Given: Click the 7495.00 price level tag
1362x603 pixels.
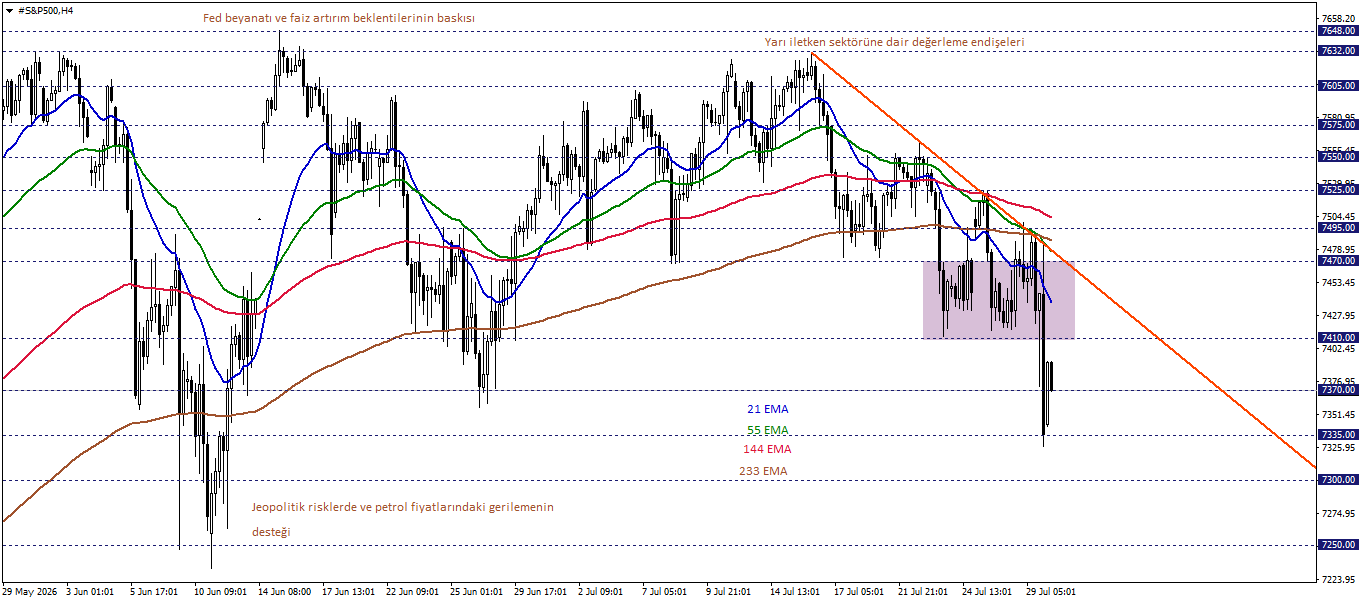Looking at the screenshot, I should [x=1338, y=228].
